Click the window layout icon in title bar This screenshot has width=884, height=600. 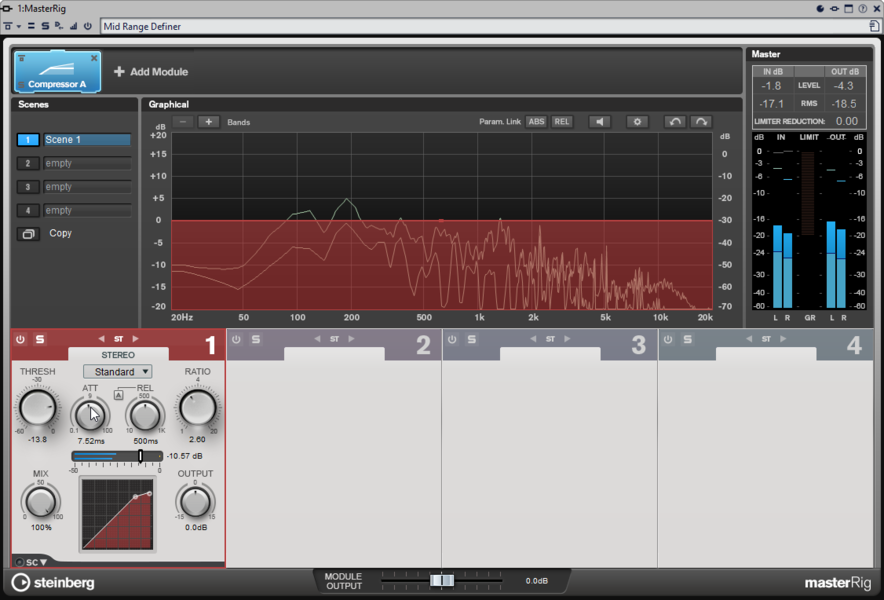(x=848, y=8)
